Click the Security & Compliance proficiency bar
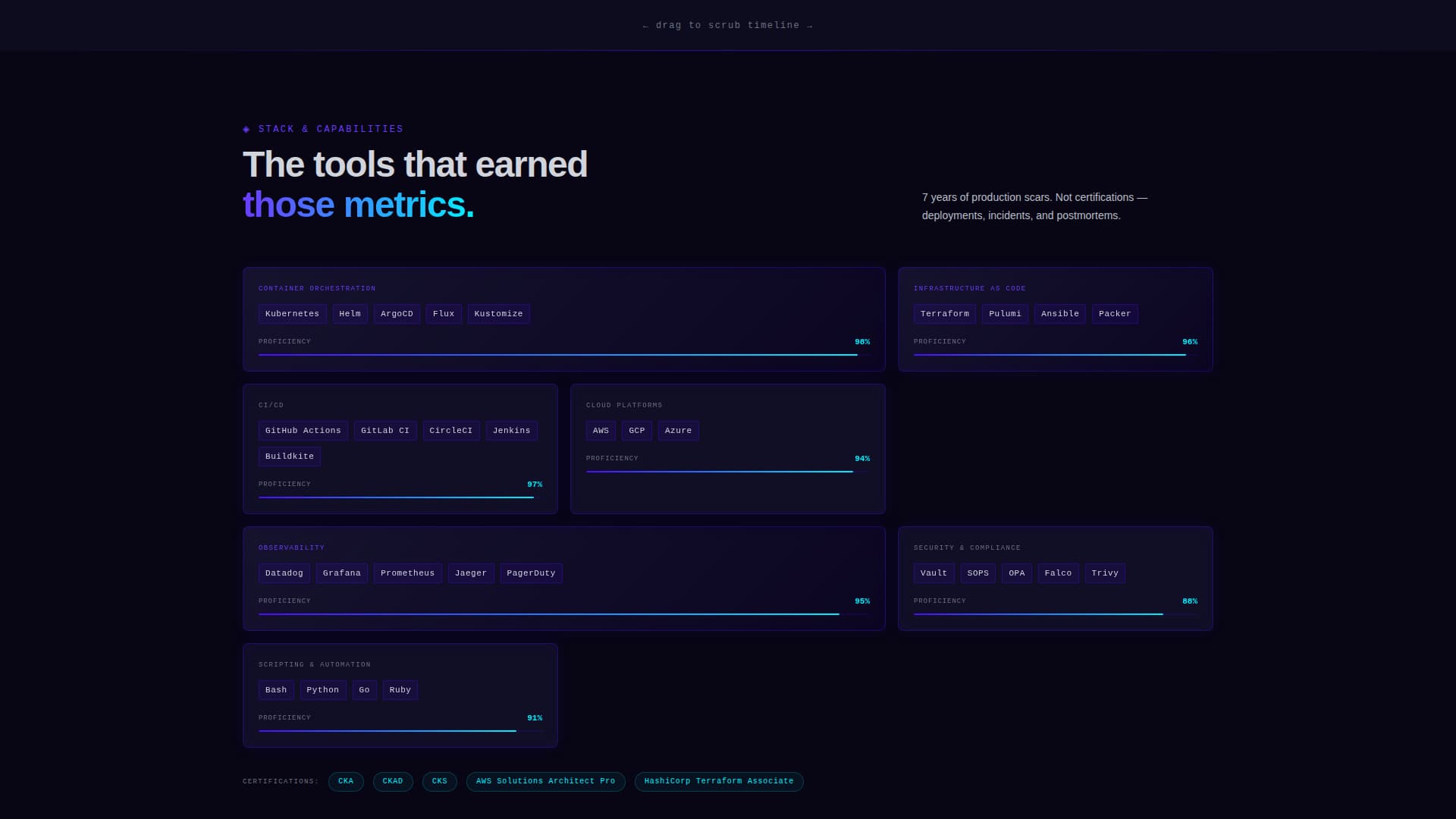Image resolution: width=1456 pixels, height=819 pixels. coord(1056,614)
